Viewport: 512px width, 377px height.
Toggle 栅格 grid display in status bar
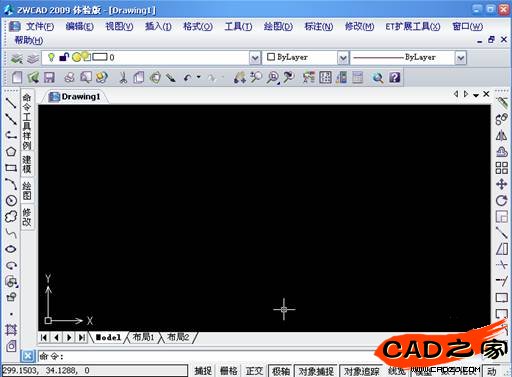pos(229,371)
